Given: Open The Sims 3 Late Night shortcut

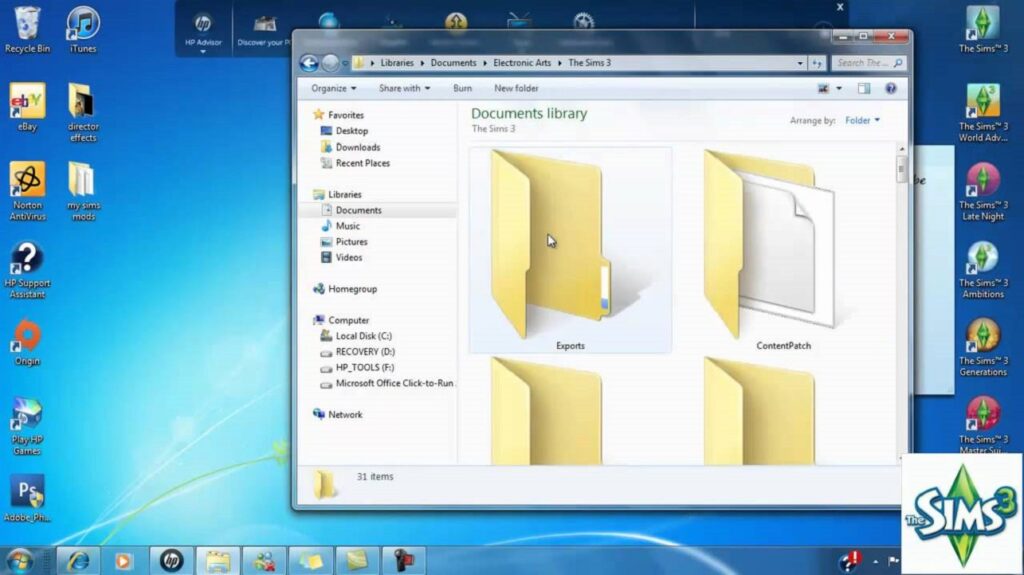Looking at the screenshot, I should (x=983, y=190).
